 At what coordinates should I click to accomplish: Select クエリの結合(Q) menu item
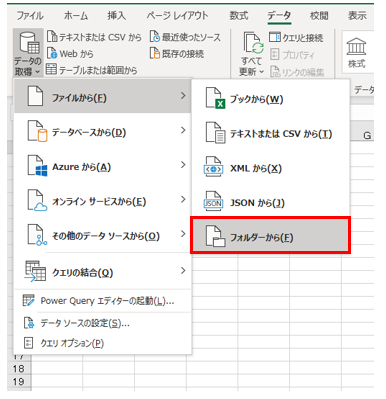[103, 272]
